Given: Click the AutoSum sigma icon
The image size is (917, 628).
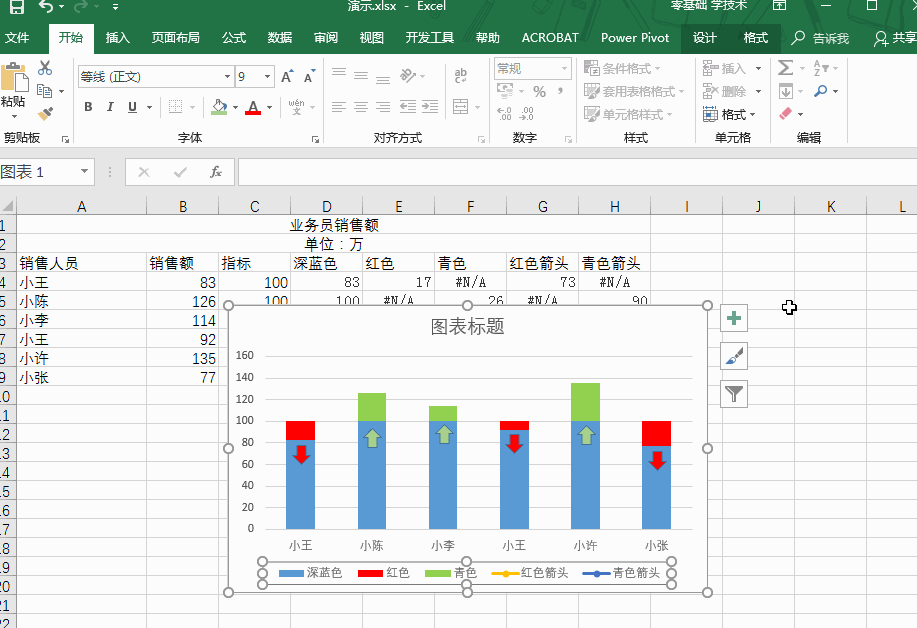Looking at the screenshot, I should pos(785,68).
